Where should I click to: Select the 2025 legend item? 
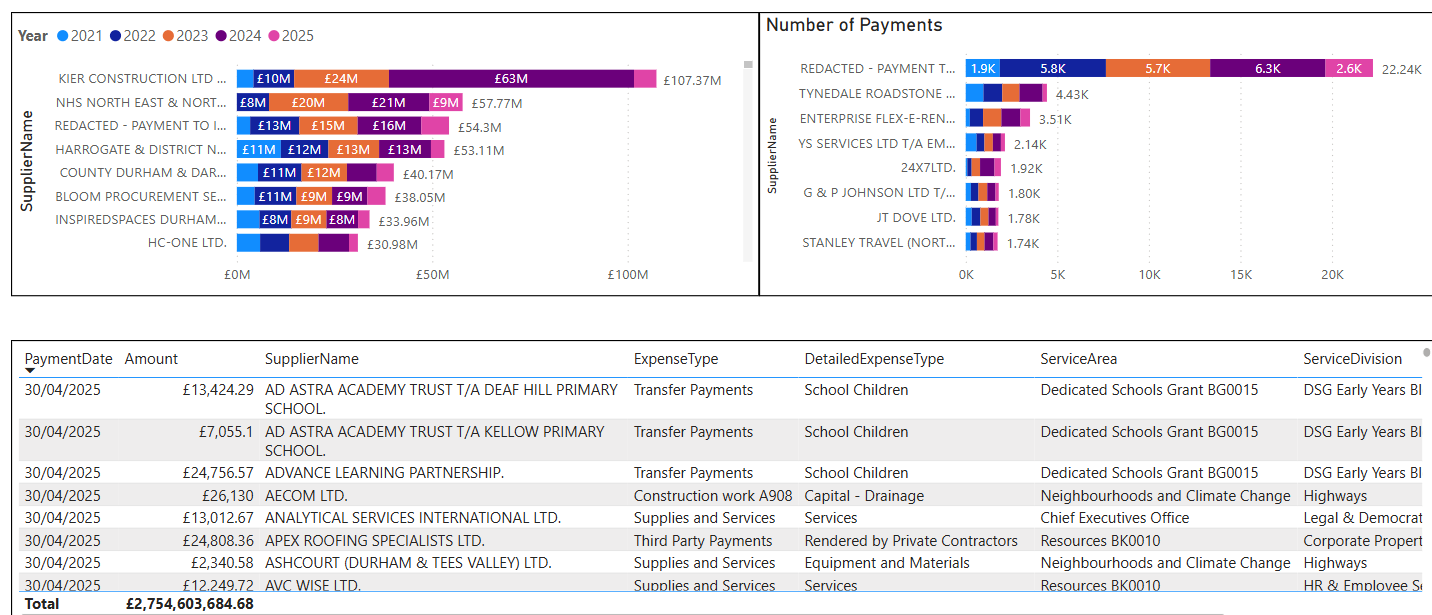click(290, 36)
